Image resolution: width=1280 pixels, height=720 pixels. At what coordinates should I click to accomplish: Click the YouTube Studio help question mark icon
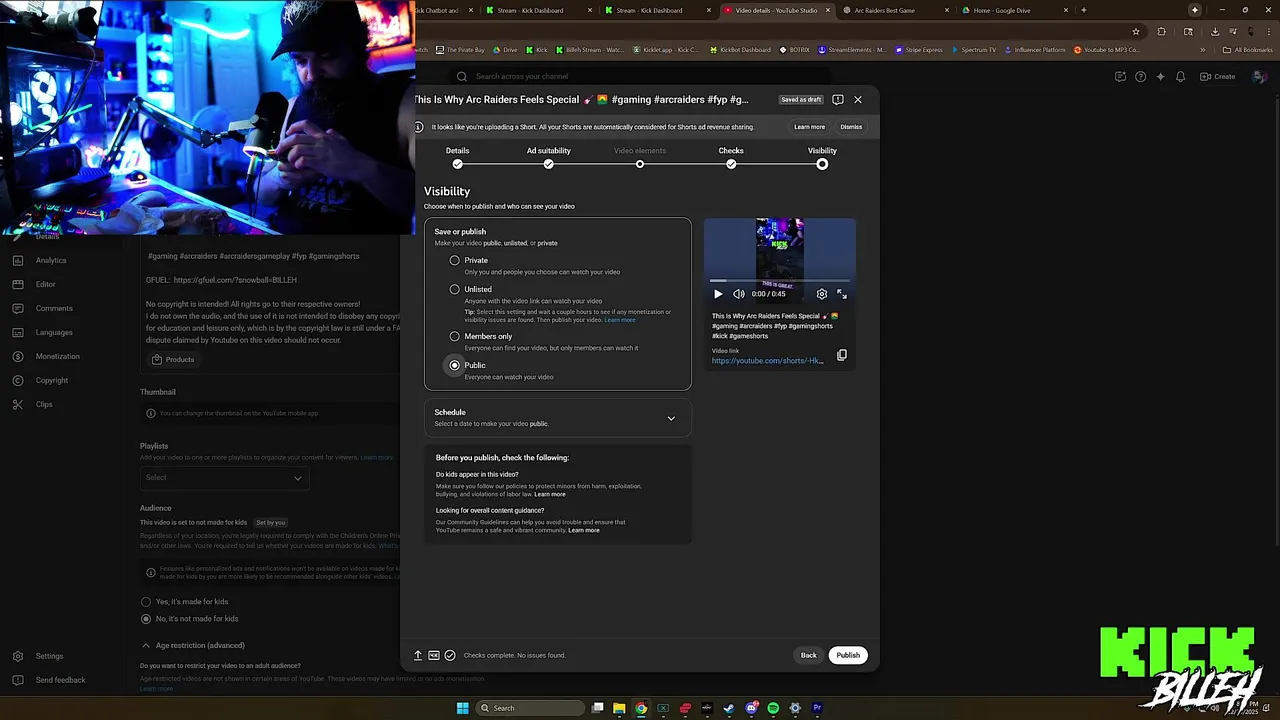coord(1141,77)
